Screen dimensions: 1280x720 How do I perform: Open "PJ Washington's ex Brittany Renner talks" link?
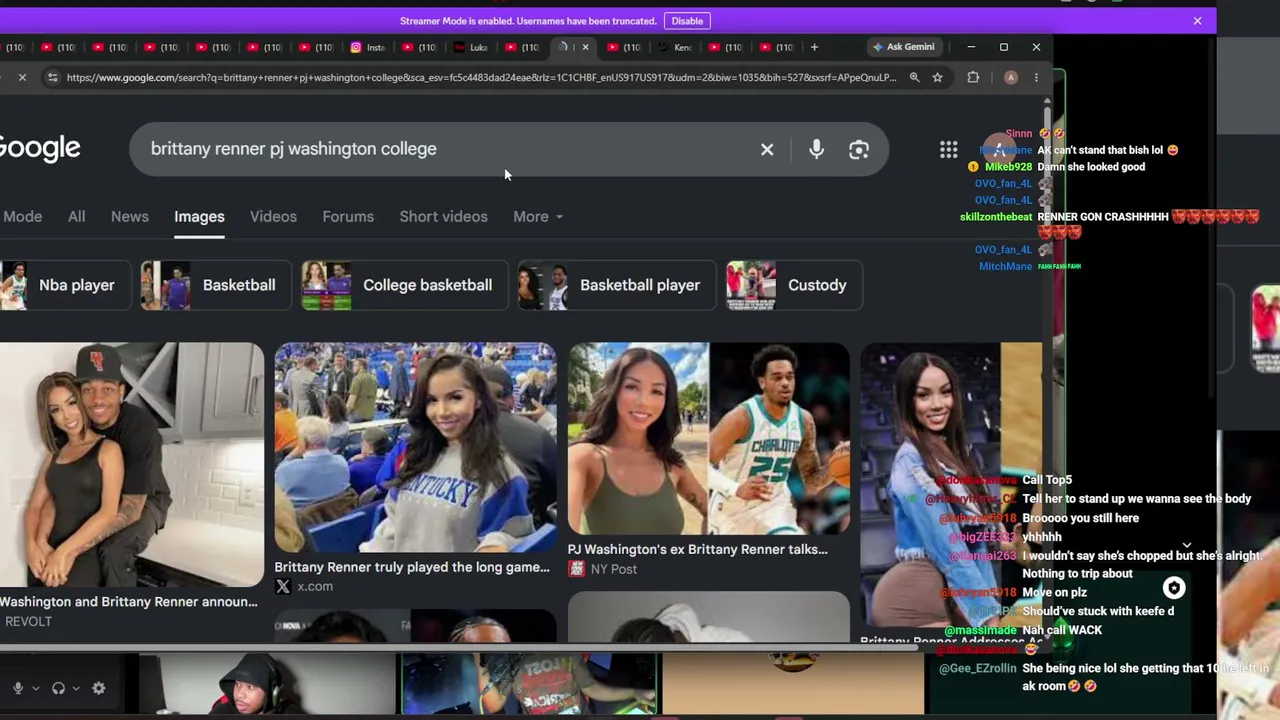click(x=697, y=549)
